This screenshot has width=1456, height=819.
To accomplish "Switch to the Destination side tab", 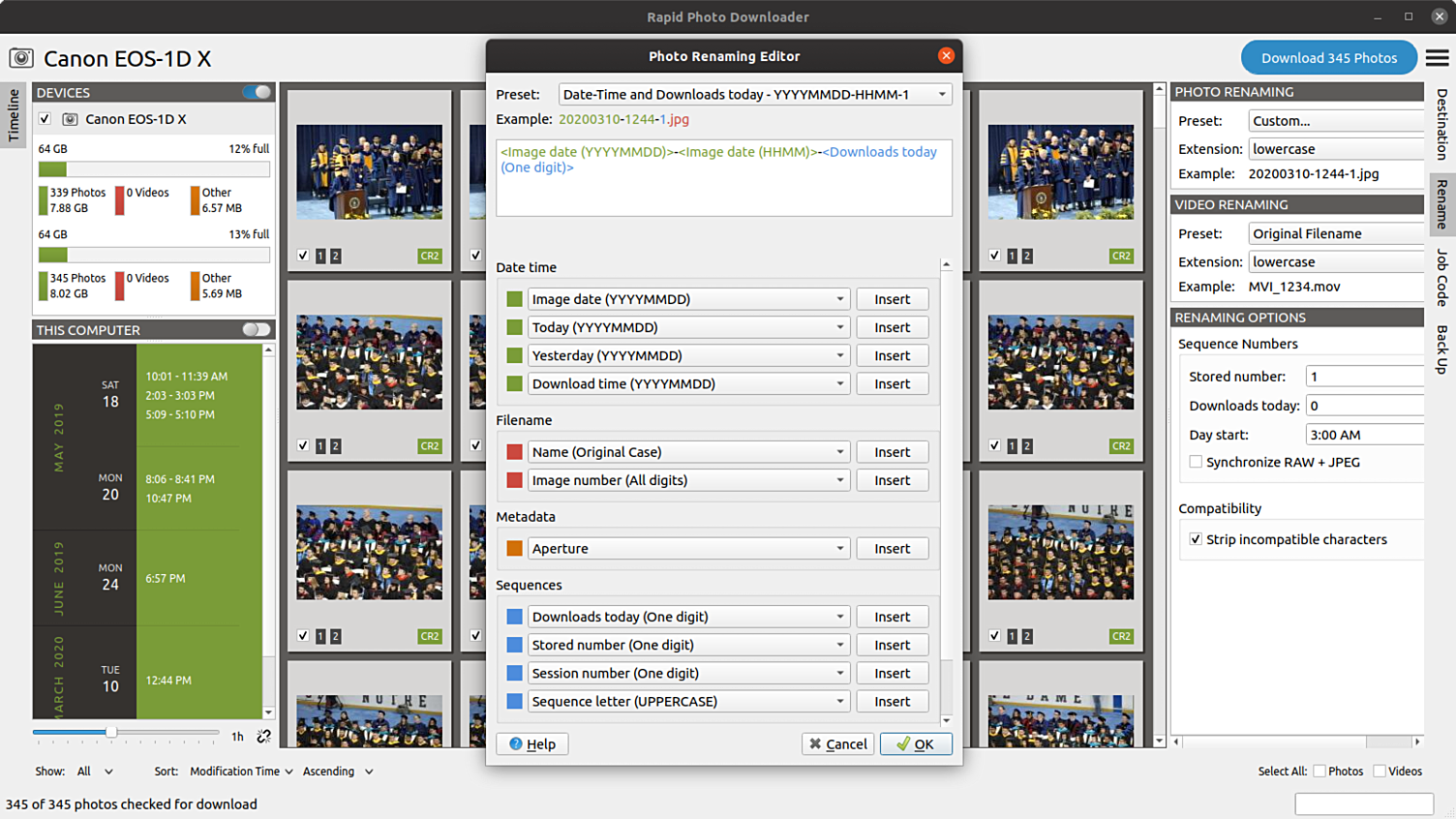I will coord(1441,124).
